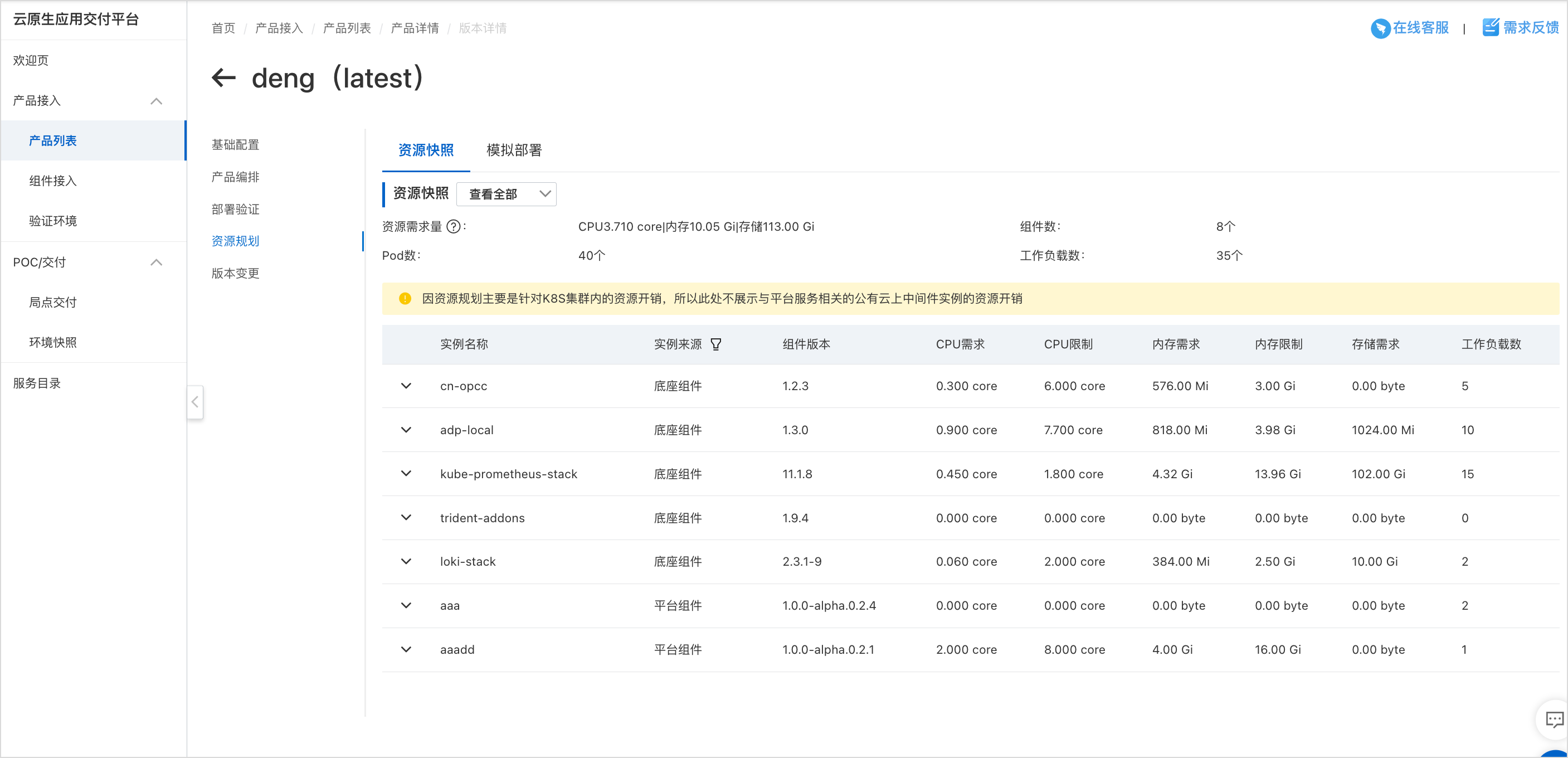
Task: Open the chat bubble icon at bottom right
Action: (x=1555, y=720)
